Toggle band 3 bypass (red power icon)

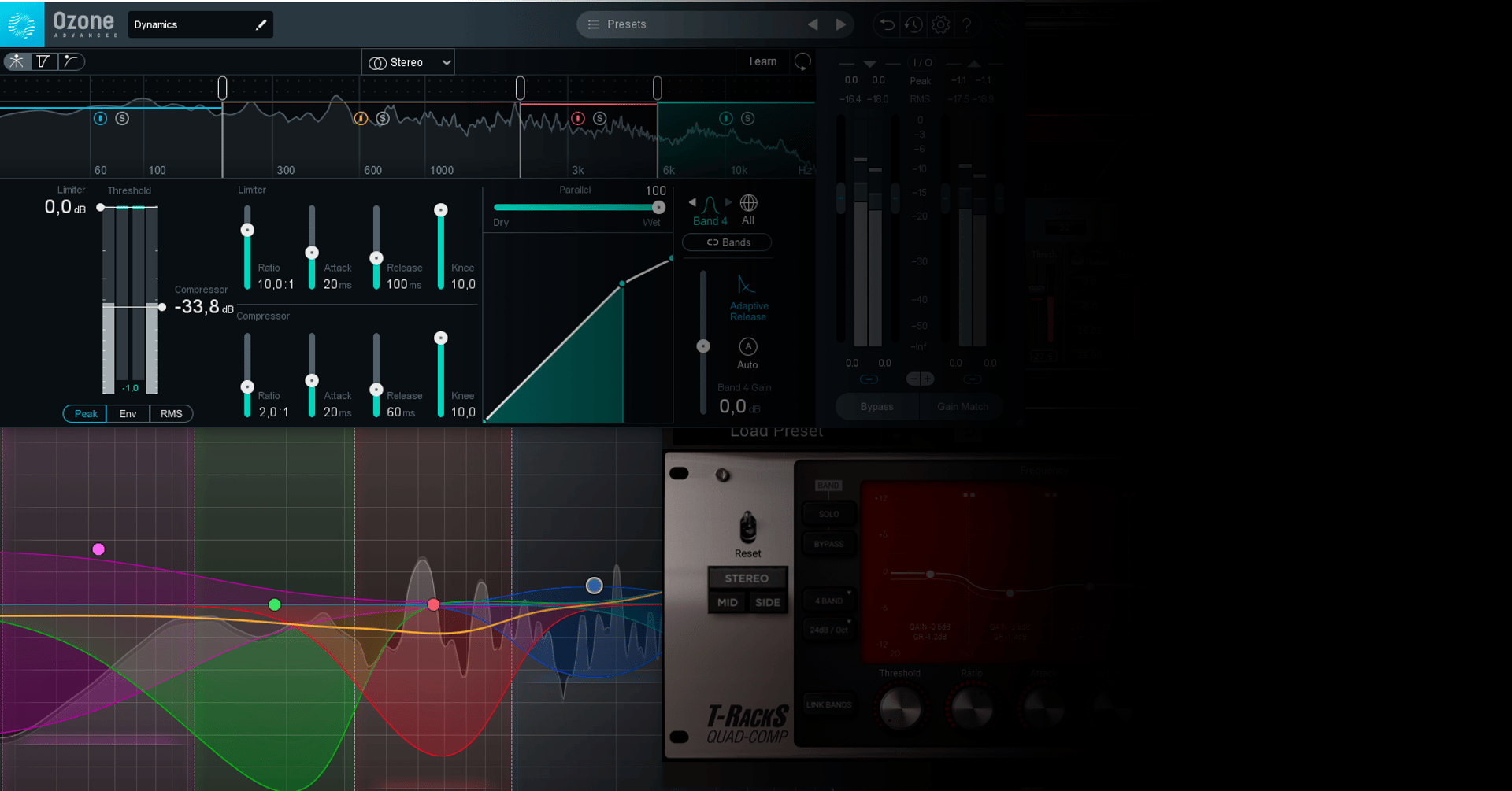578,118
